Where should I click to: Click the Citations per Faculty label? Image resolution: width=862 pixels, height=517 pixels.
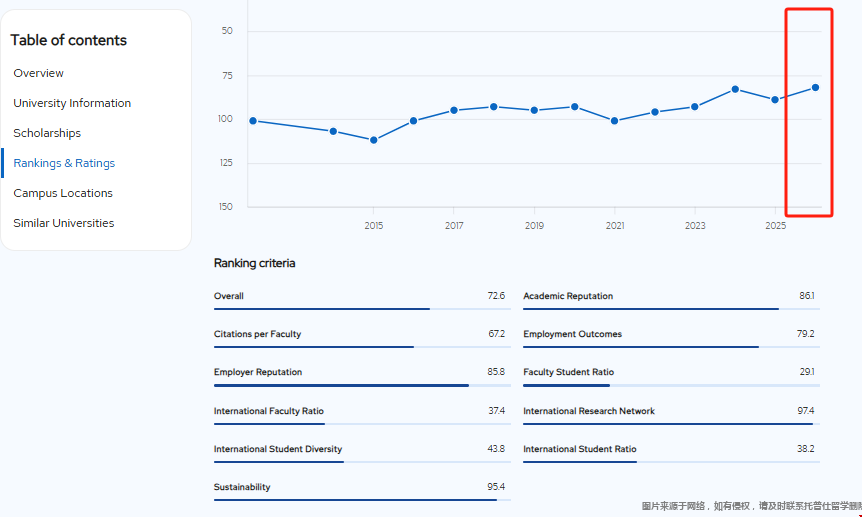tap(257, 334)
